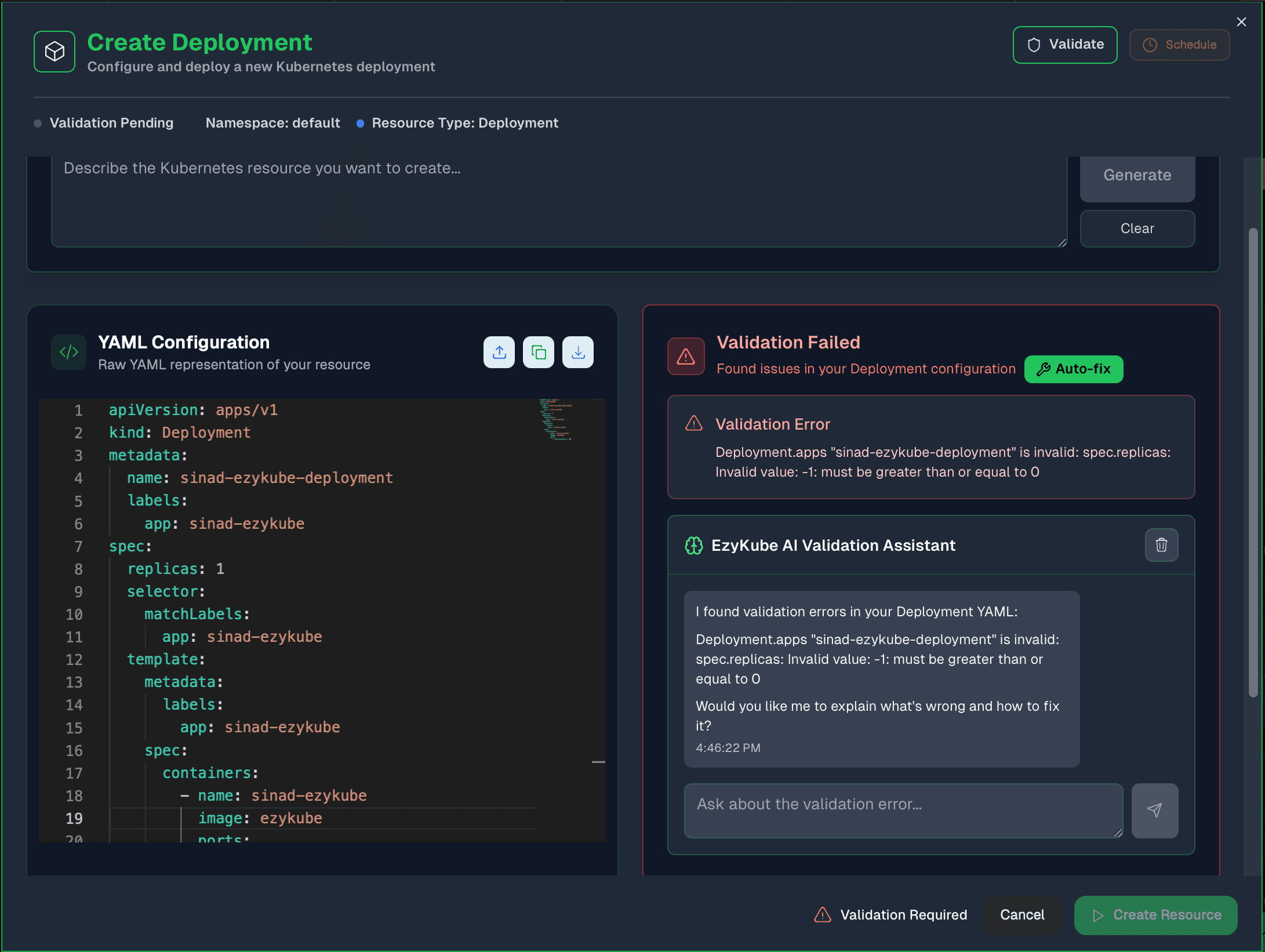Click the deployment cube icon in header

coord(54,52)
